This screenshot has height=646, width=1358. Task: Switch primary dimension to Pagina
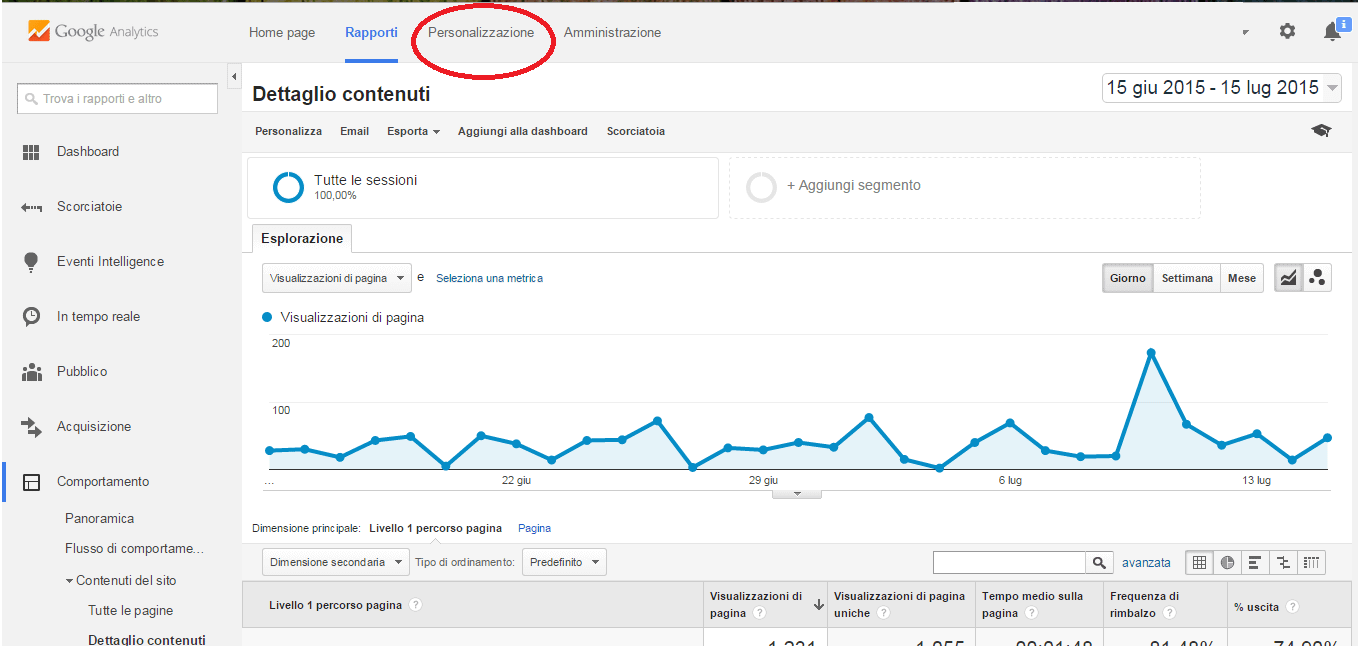click(534, 528)
